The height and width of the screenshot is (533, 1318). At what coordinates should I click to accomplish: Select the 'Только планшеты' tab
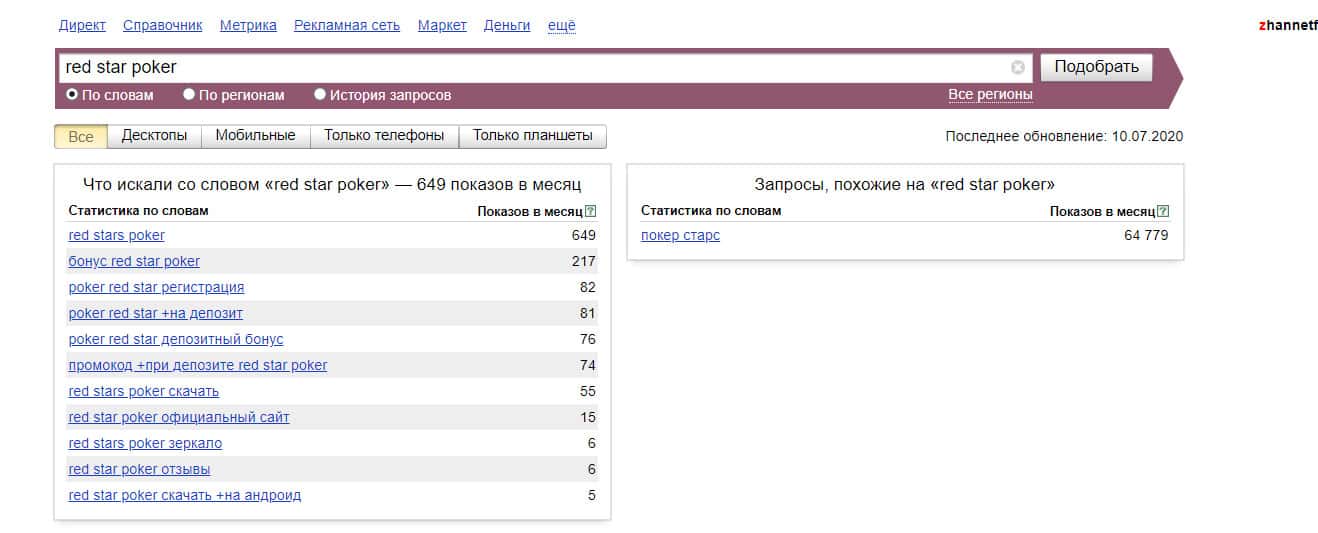tap(532, 136)
